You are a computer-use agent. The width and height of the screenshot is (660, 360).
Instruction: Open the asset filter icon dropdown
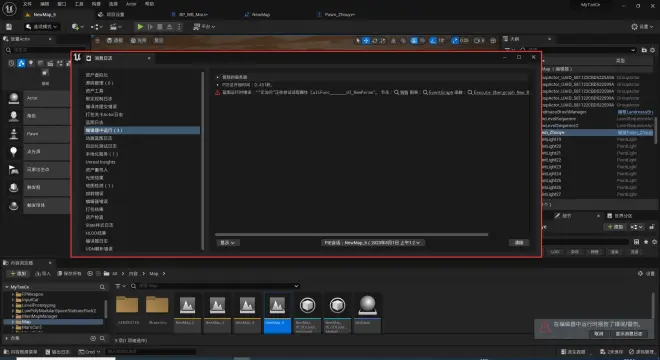120,286
